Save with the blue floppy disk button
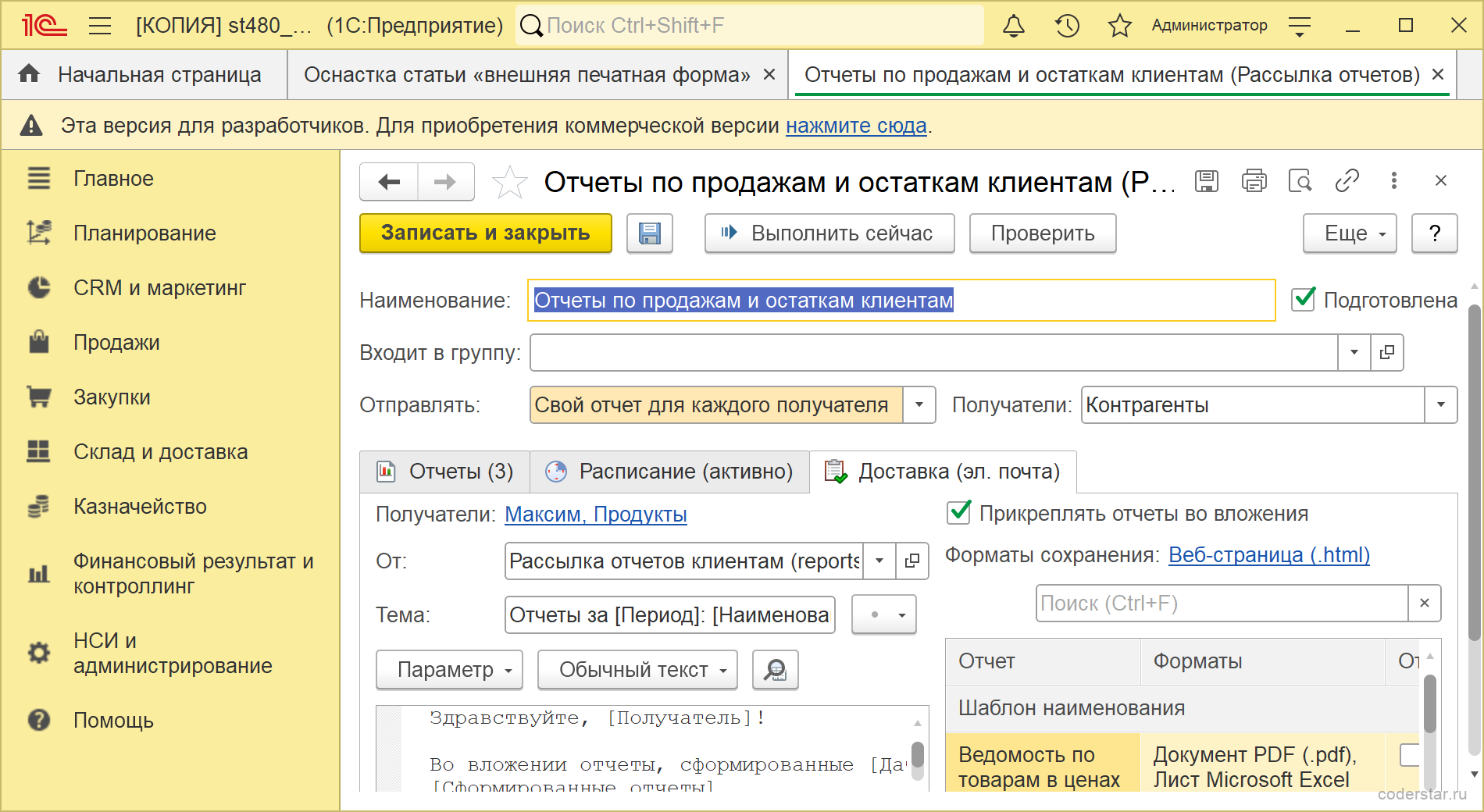1484x812 pixels. (x=650, y=233)
